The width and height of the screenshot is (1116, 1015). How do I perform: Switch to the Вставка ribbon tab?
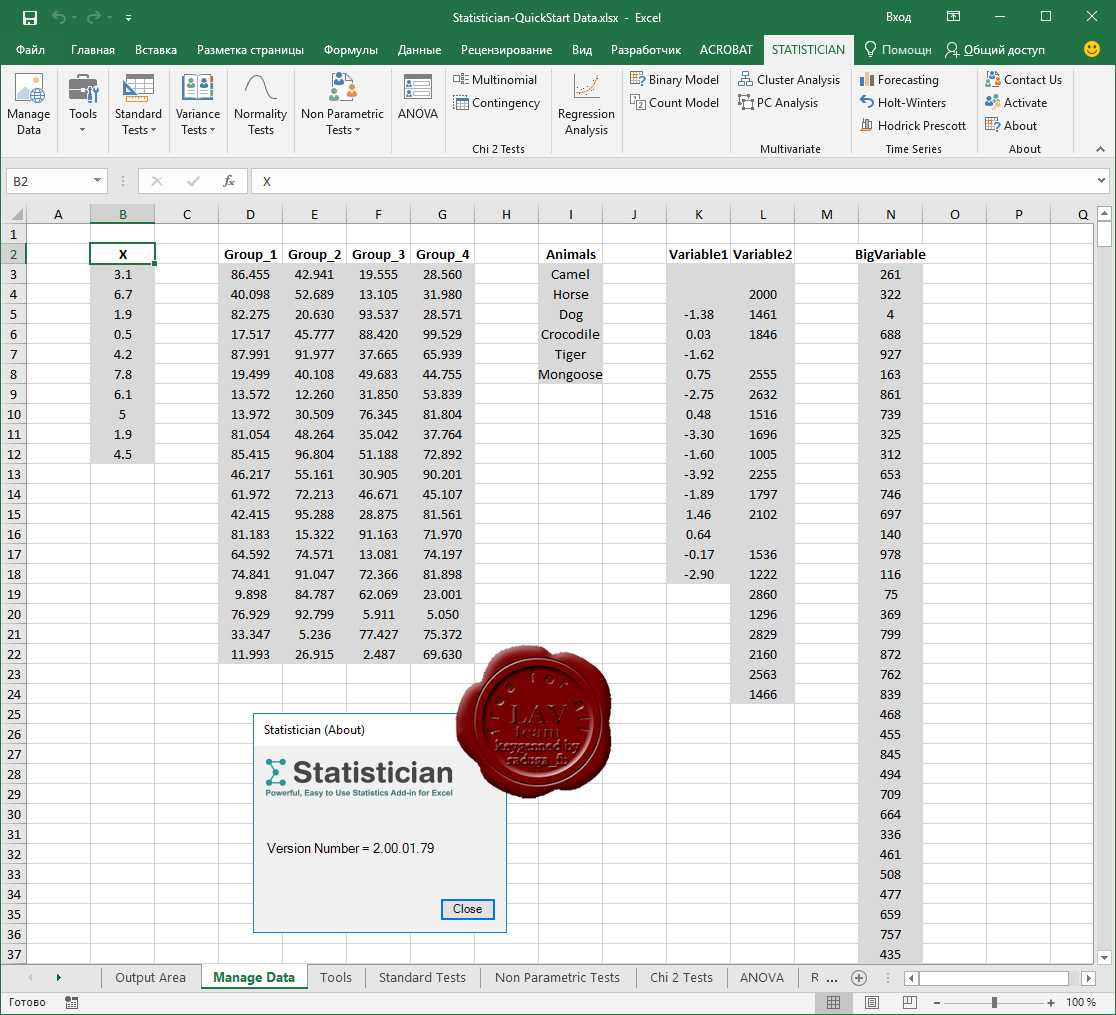pos(155,50)
